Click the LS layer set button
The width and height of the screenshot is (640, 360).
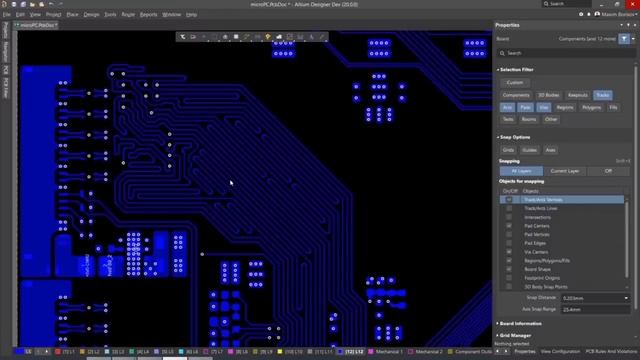(24, 351)
